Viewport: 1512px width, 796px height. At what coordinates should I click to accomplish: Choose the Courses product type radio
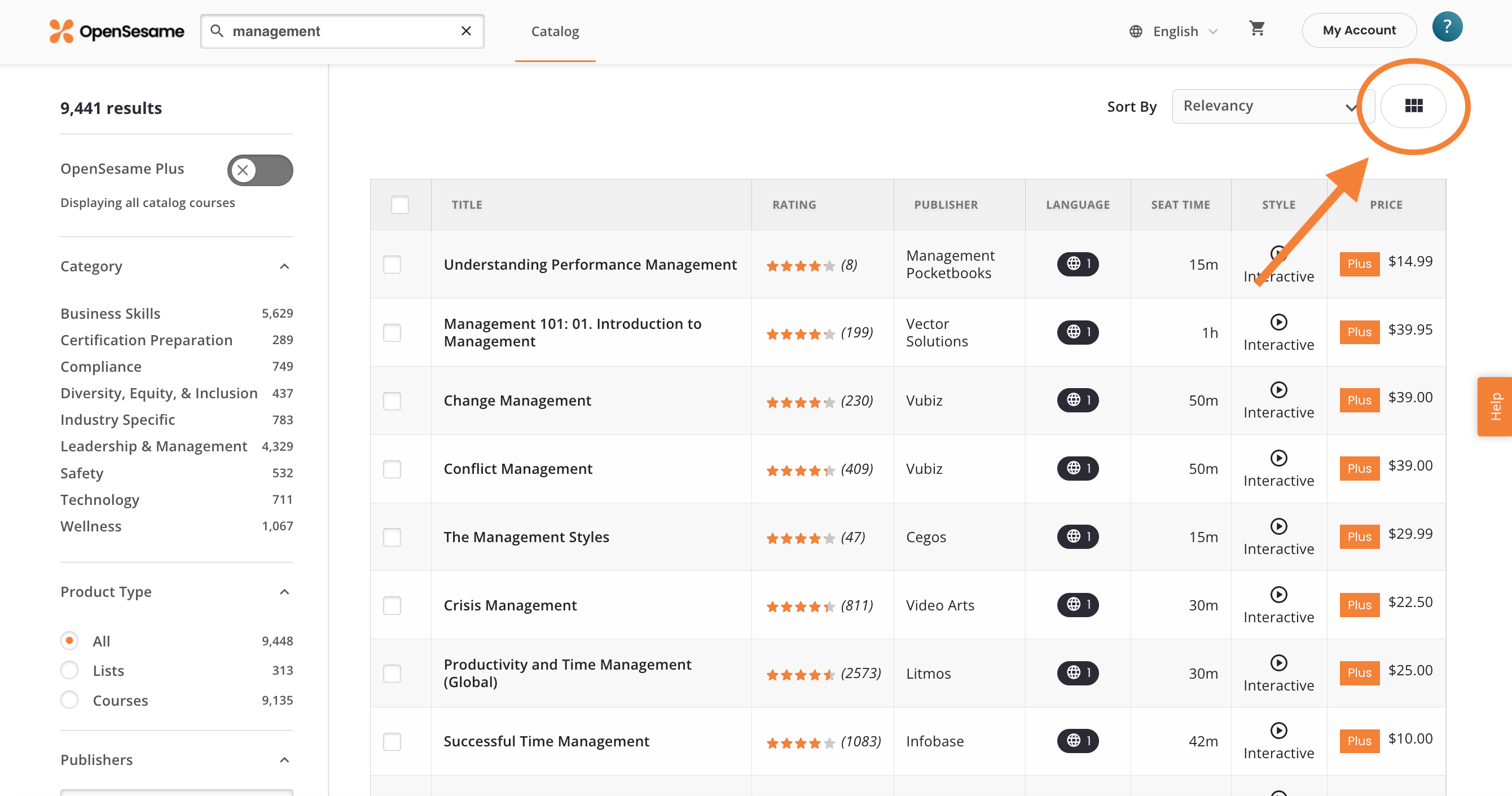69,700
